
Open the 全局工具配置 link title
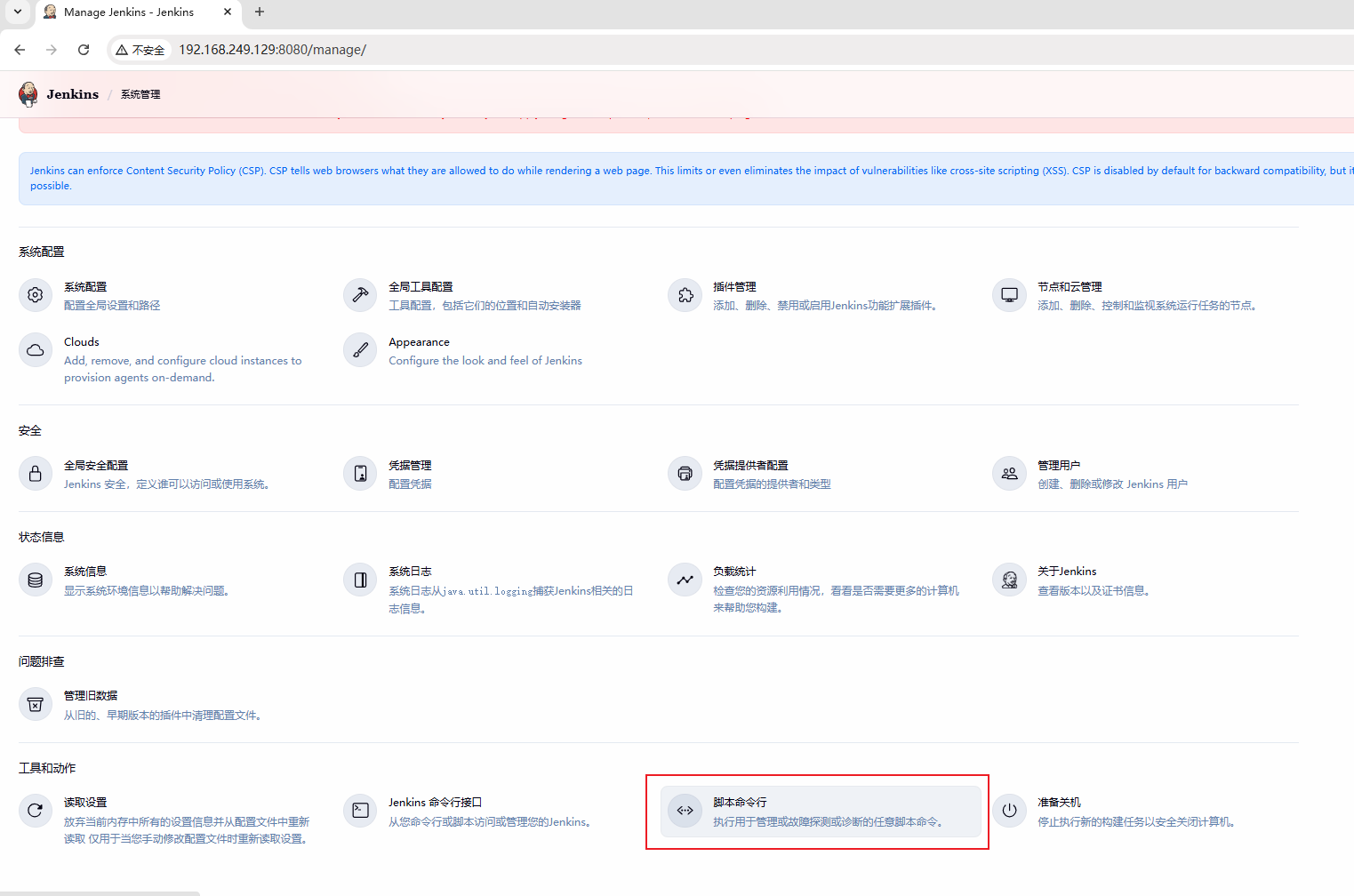421,287
